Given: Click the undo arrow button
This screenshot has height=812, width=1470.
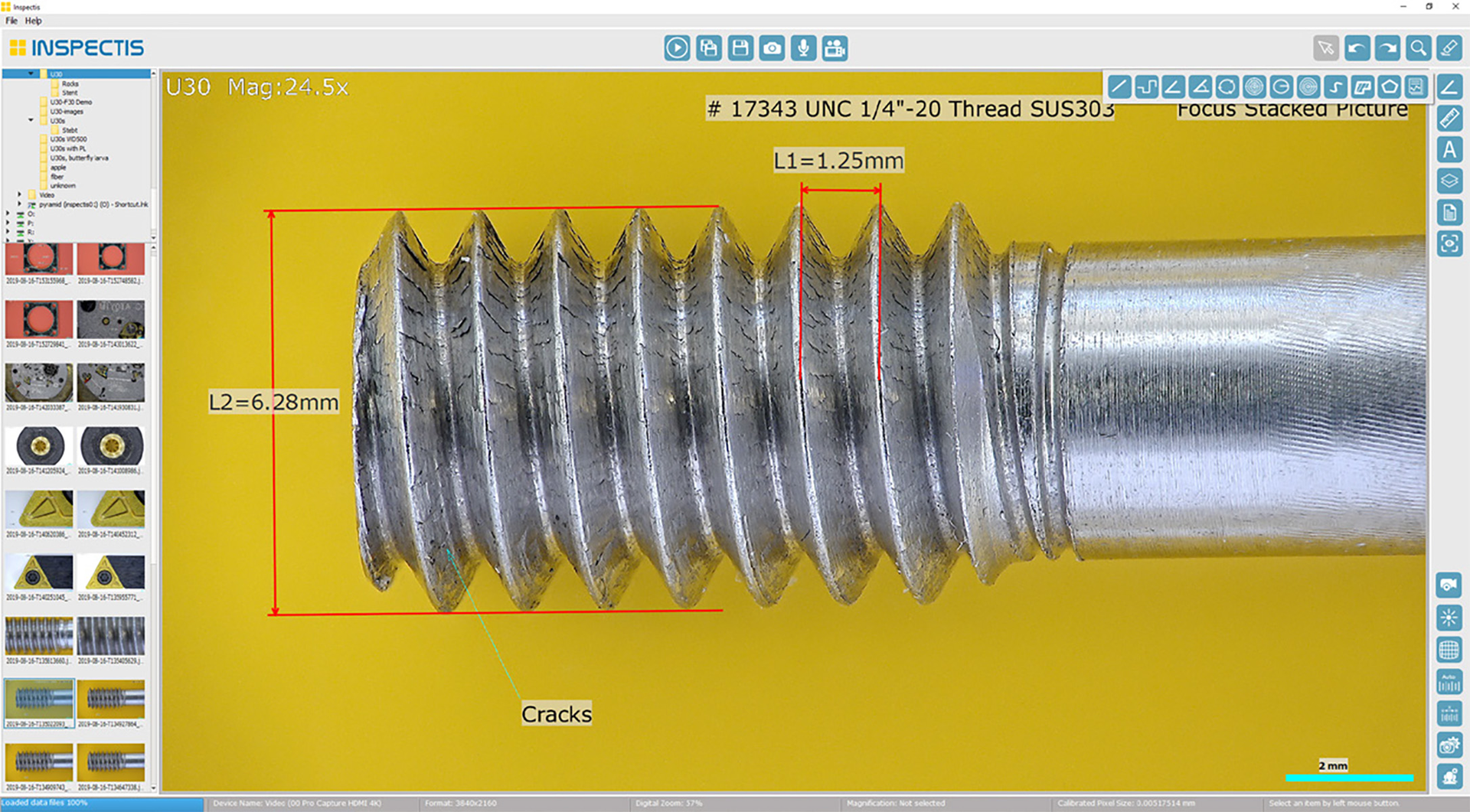Looking at the screenshot, I should [1357, 48].
